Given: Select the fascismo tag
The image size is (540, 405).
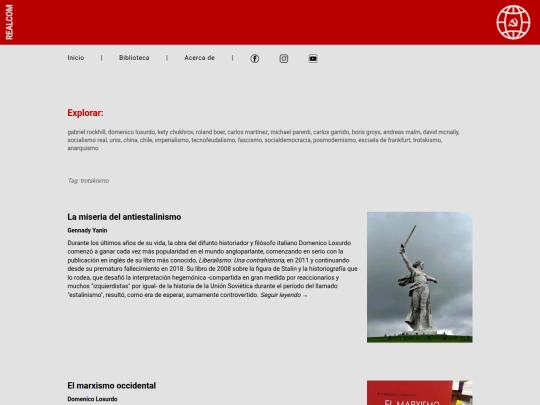Looking at the screenshot, I should [250, 140].
